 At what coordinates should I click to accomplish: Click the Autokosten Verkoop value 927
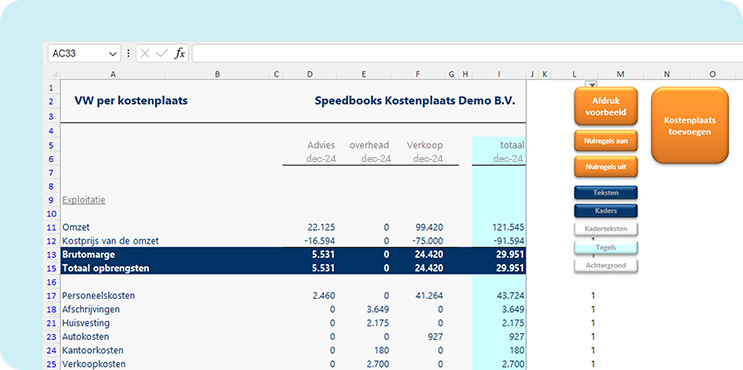pos(435,337)
